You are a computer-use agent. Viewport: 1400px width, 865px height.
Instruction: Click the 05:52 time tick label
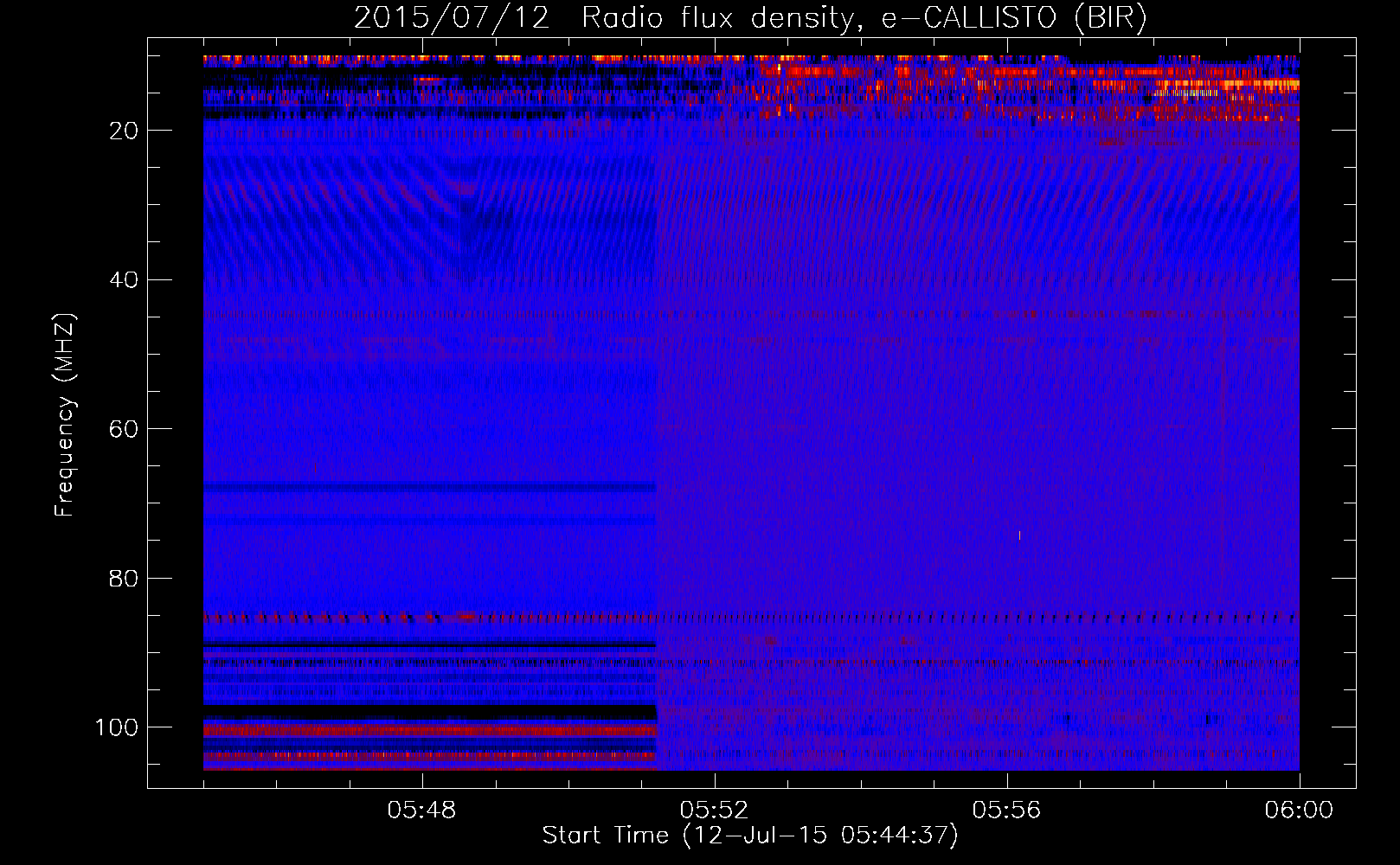pyautogui.click(x=715, y=811)
